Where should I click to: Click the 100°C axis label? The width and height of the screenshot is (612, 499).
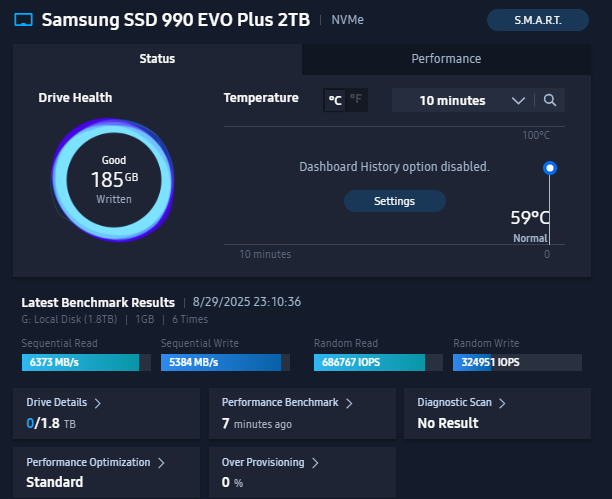click(x=536, y=135)
